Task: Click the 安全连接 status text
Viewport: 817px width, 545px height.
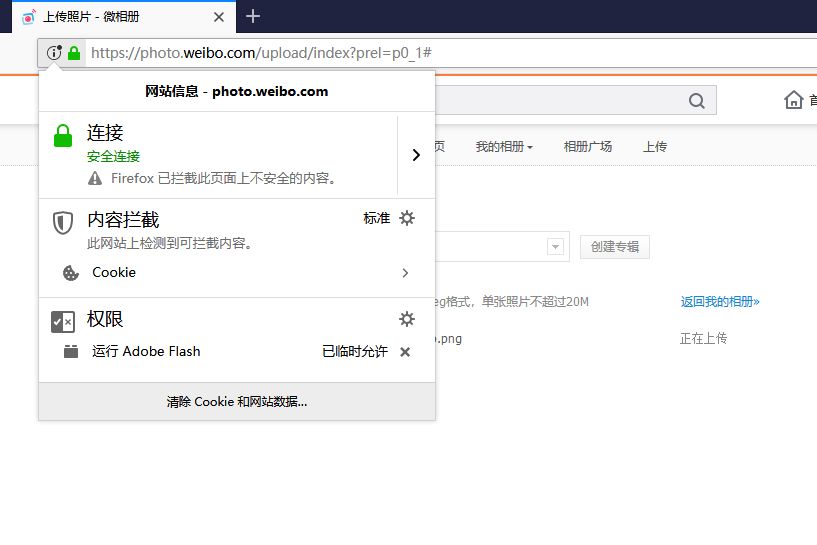Action: tap(113, 156)
